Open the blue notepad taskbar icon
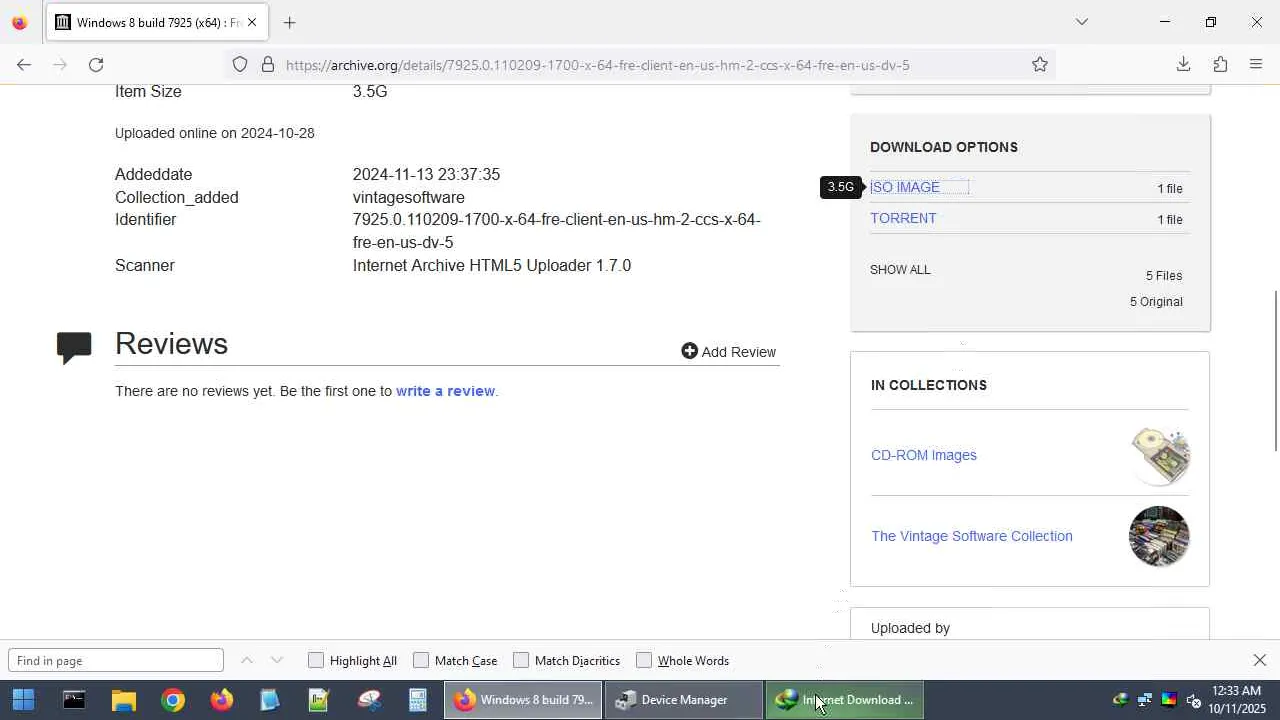This screenshot has width=1280, height=720. (270, 700)
